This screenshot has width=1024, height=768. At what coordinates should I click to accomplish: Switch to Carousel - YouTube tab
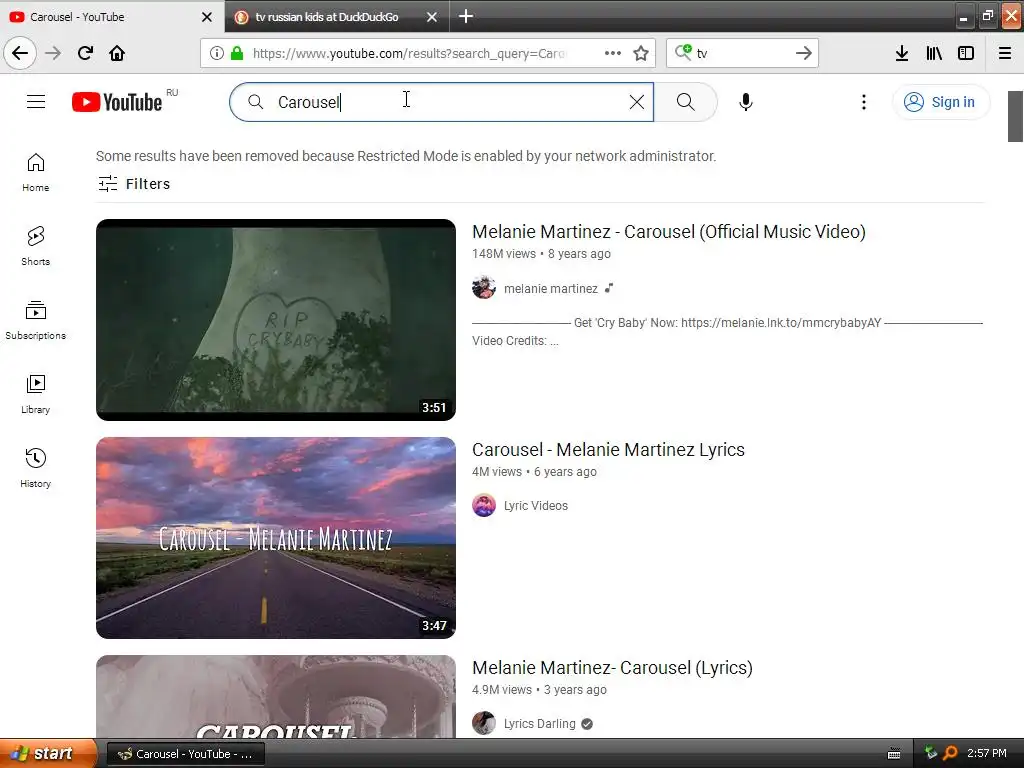[x=104, y=17]
